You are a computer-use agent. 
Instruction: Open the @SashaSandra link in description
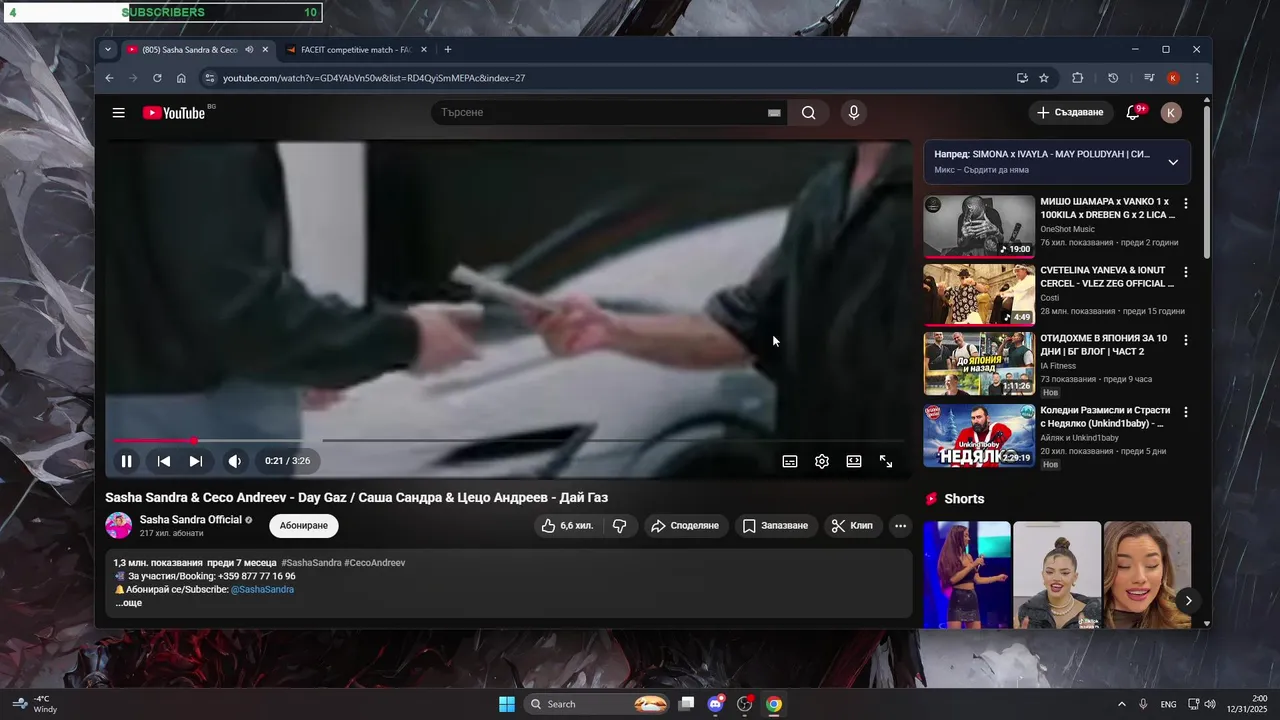coord(262,590)
